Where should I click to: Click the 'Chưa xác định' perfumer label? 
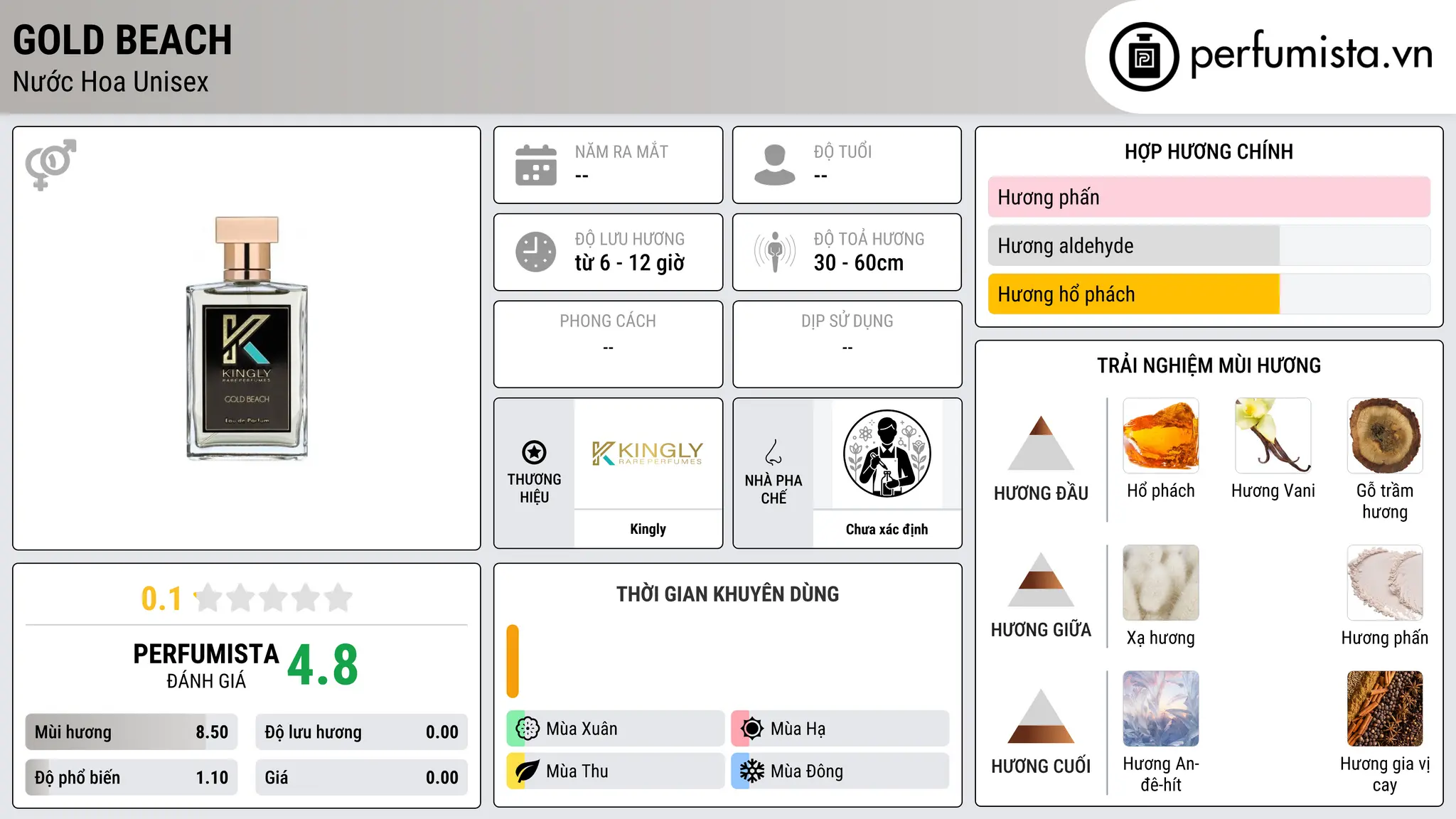(x=887, y=529)
